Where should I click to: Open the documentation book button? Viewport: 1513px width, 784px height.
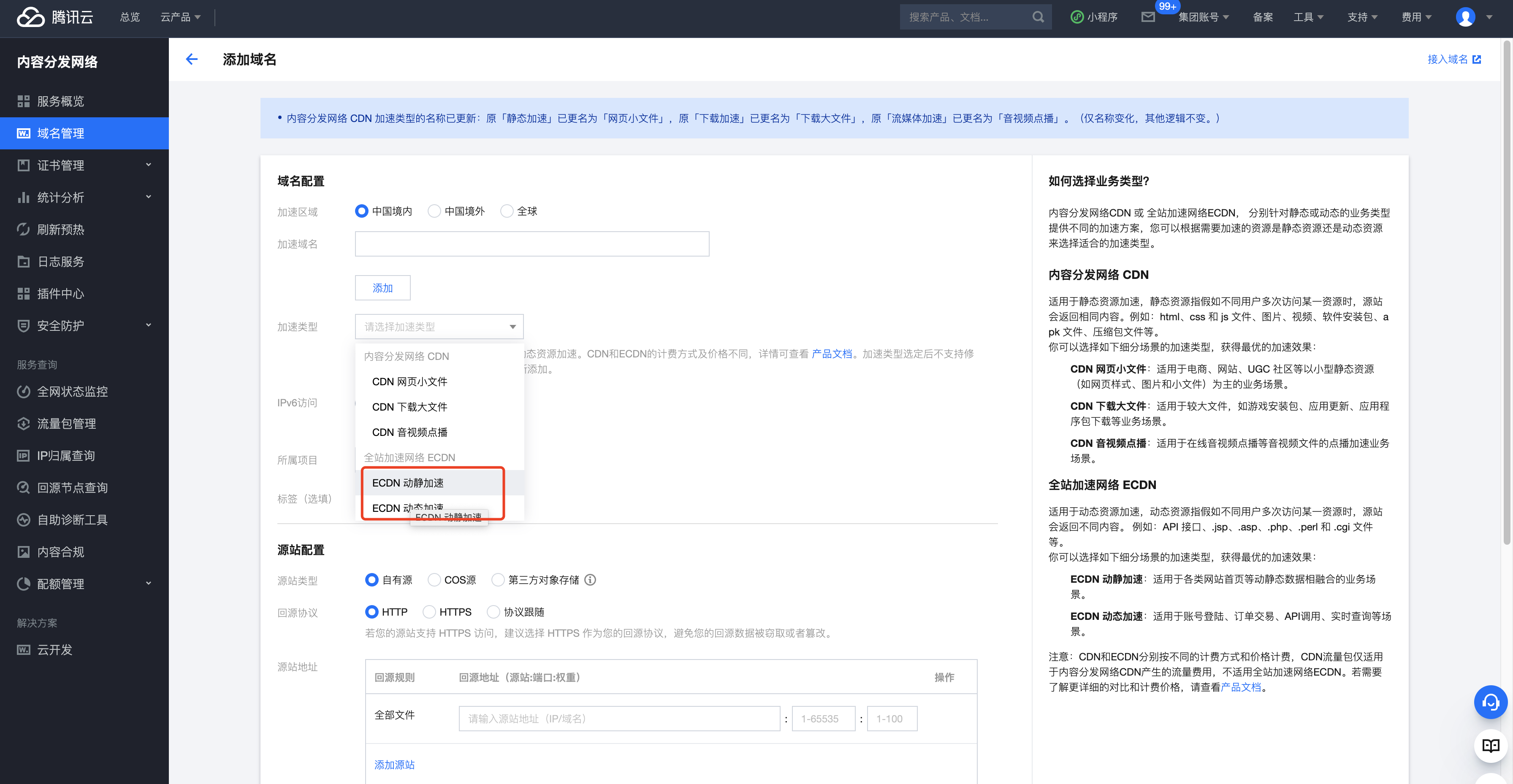tap(1490, 745)
